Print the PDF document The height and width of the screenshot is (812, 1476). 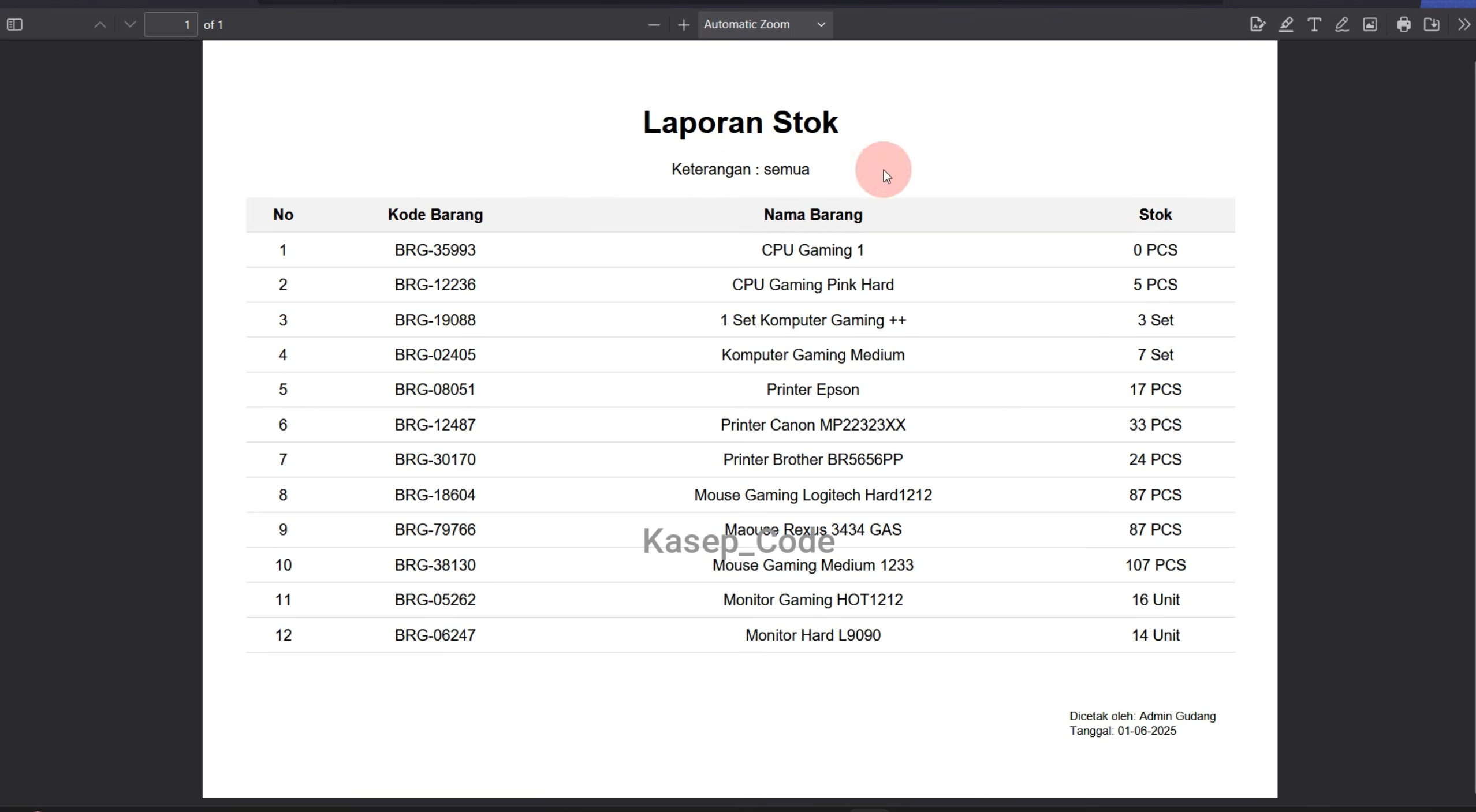pos(1404,25)
